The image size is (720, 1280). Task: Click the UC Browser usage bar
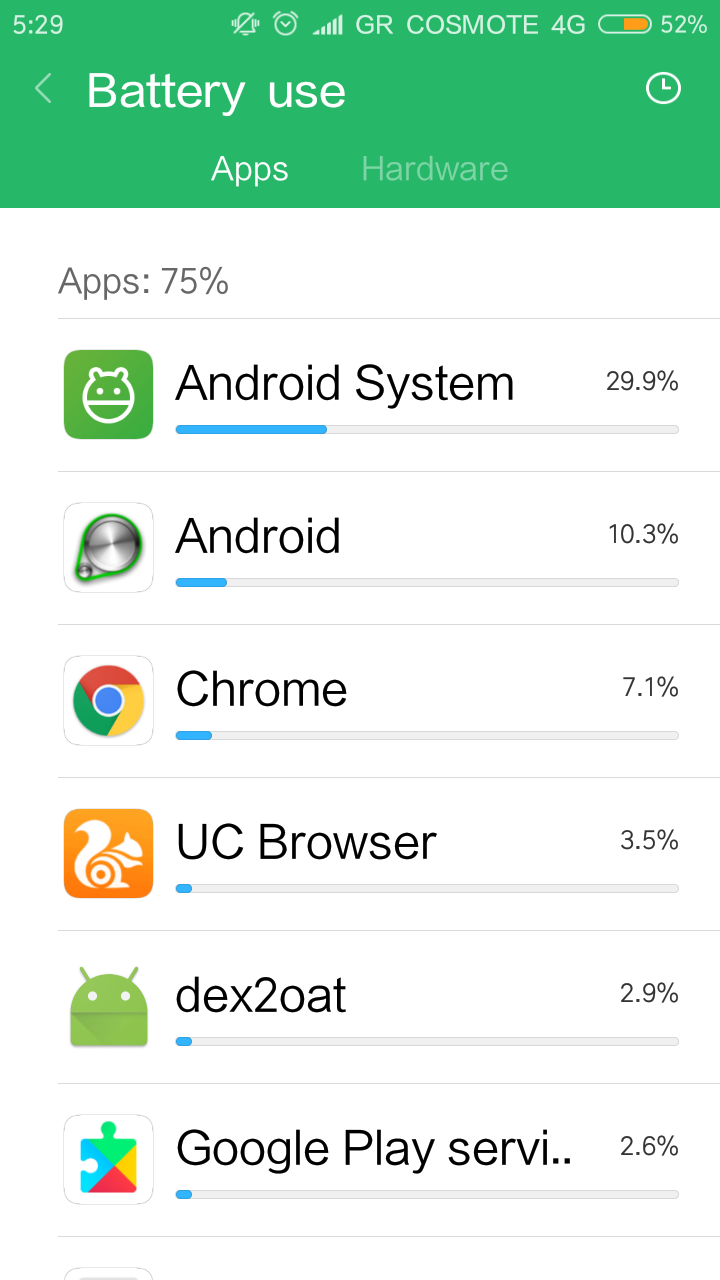(427, 888)
